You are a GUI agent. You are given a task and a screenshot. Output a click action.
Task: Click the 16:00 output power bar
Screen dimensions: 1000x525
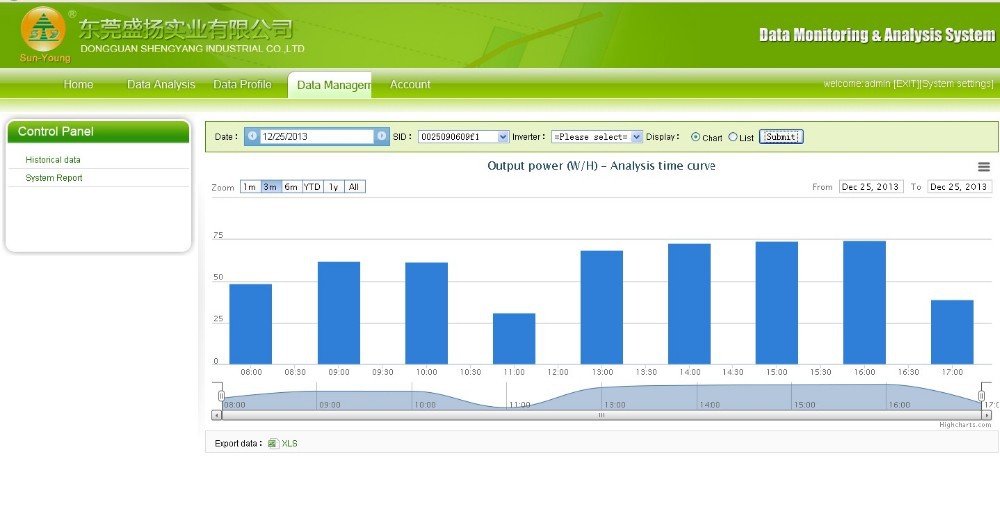865,302
